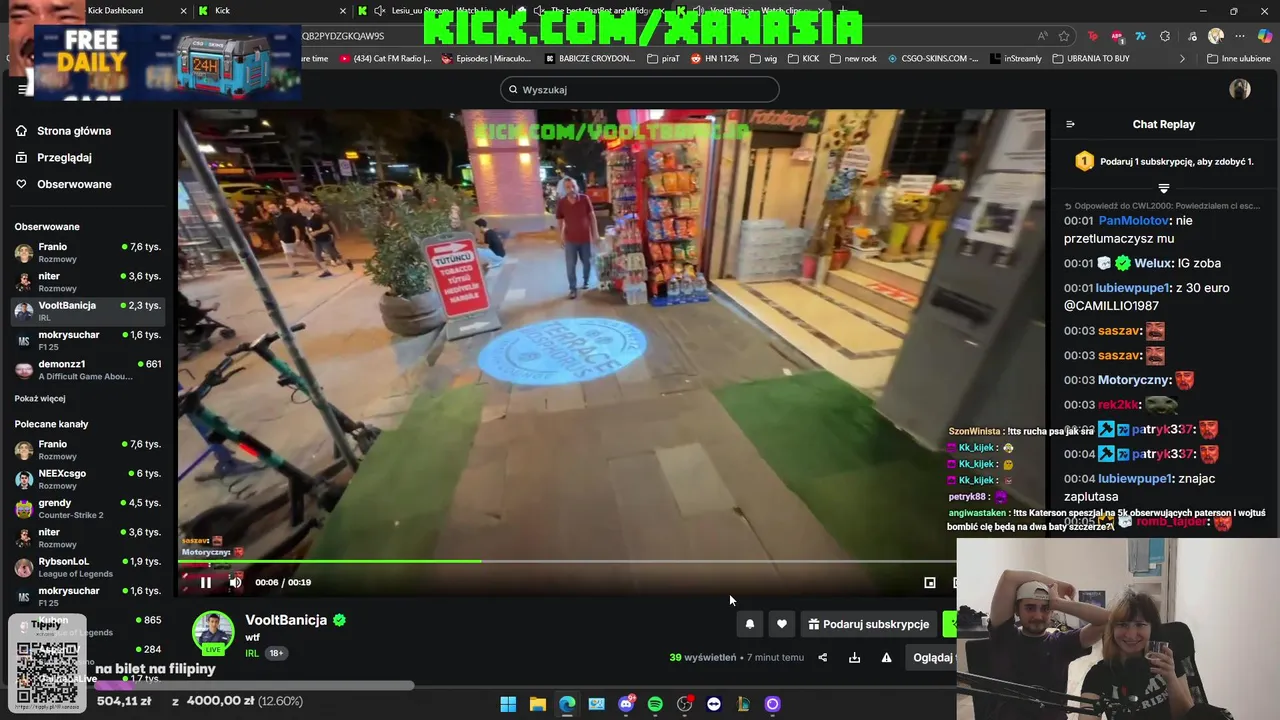Expand Pokaż więcej in followed channels
The image size is (1280, 720).
click(40, 398)
